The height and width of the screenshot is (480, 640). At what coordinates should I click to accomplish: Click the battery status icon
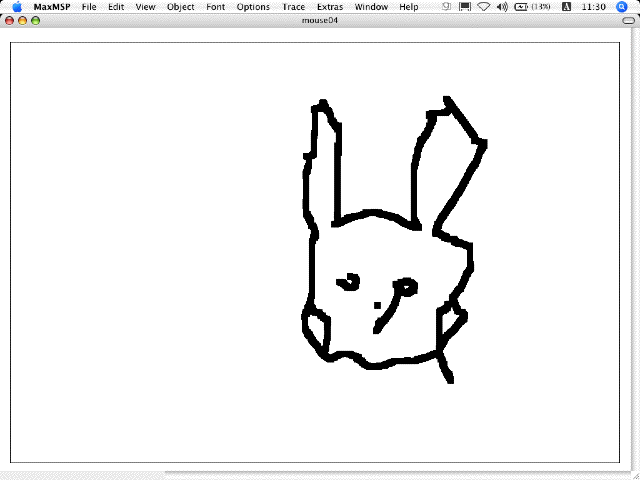point(522,7)
